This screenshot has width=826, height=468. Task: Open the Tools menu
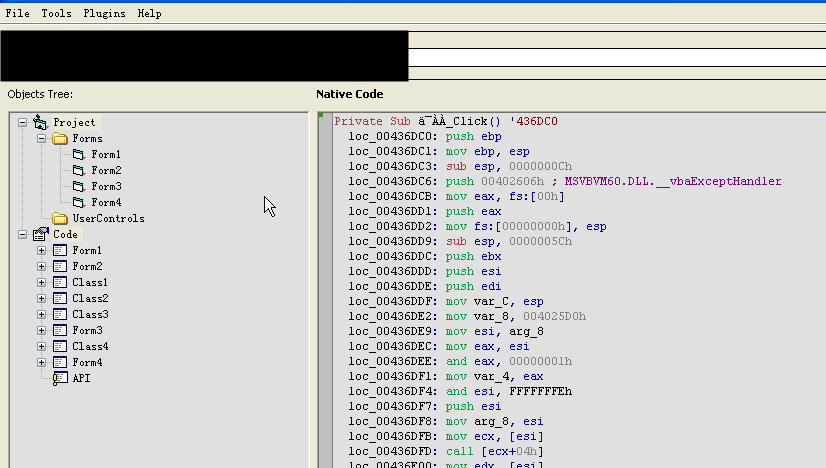coord(56,13)
